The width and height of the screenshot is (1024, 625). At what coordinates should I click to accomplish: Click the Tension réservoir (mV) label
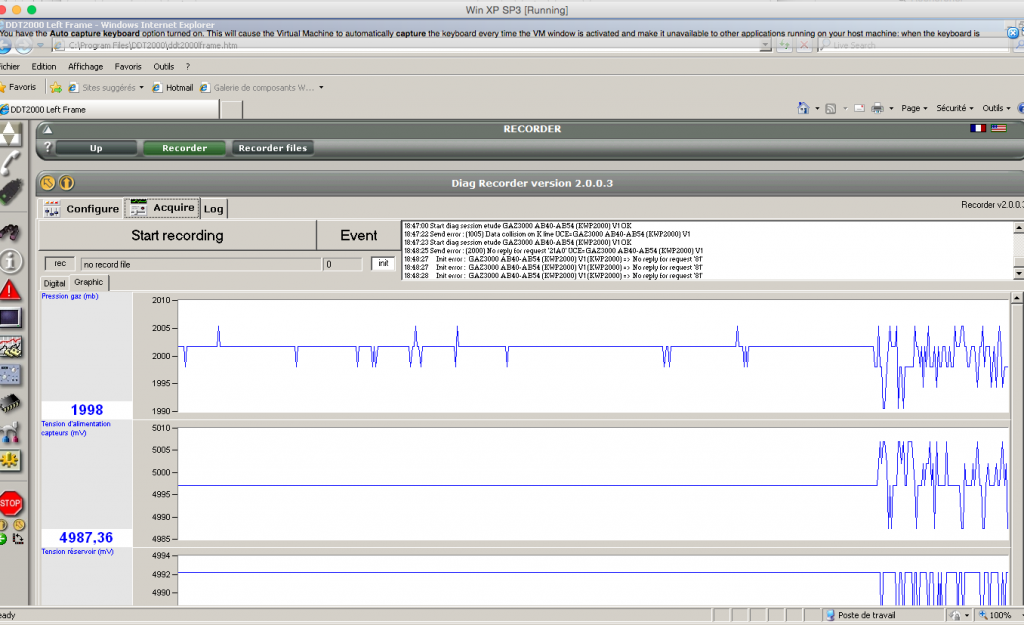coord(78,551)
